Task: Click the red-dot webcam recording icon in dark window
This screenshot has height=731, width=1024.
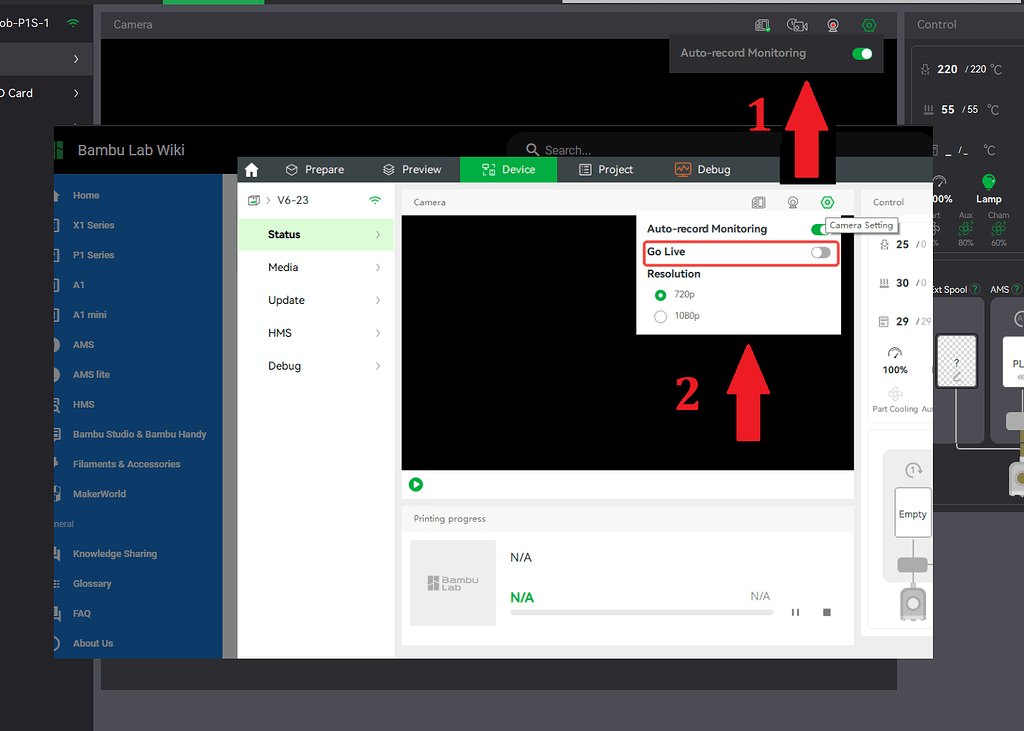Action: point(833,25)
